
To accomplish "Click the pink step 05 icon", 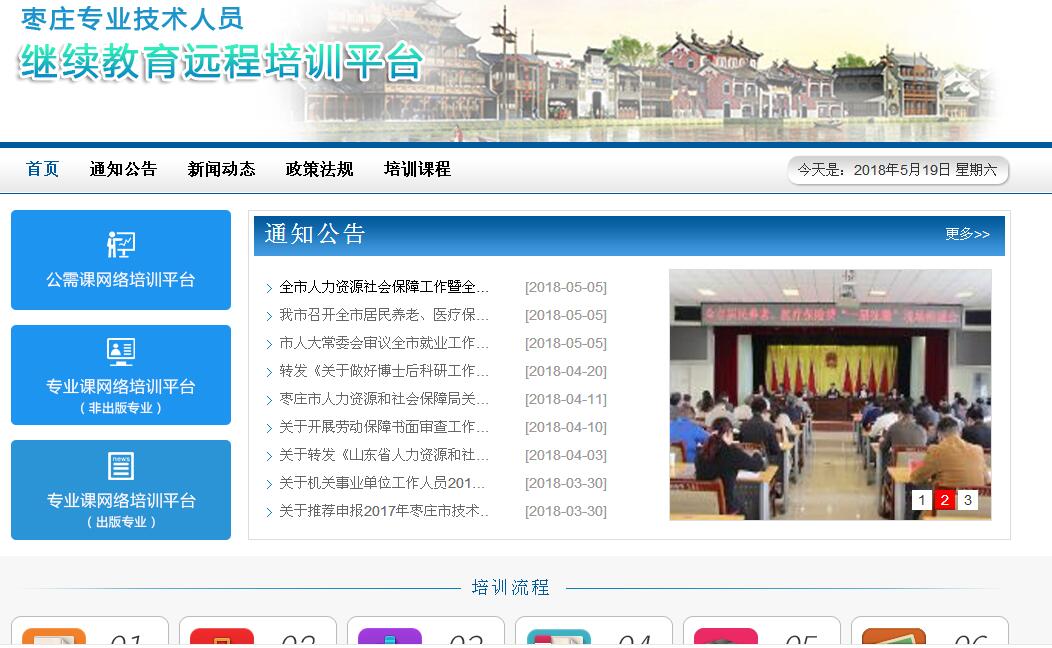I will click(726, 639).
